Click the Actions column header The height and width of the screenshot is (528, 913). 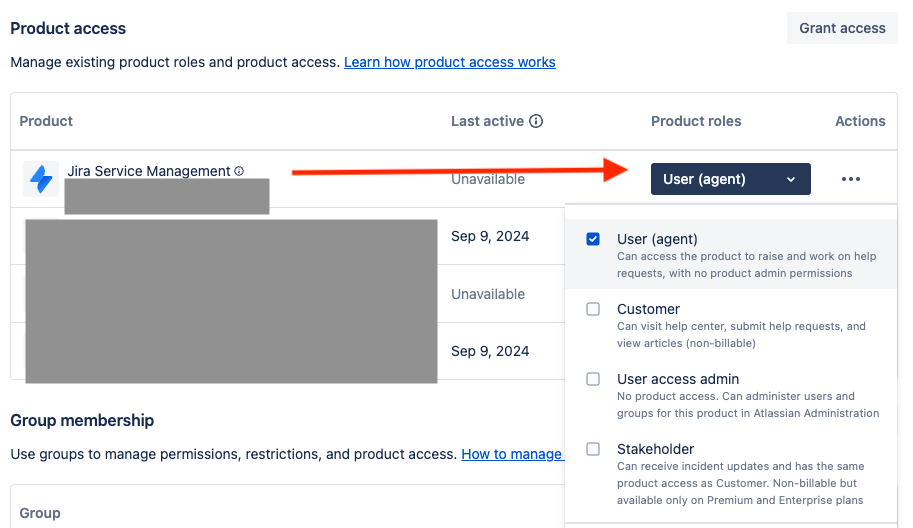(x=860, y=121)
